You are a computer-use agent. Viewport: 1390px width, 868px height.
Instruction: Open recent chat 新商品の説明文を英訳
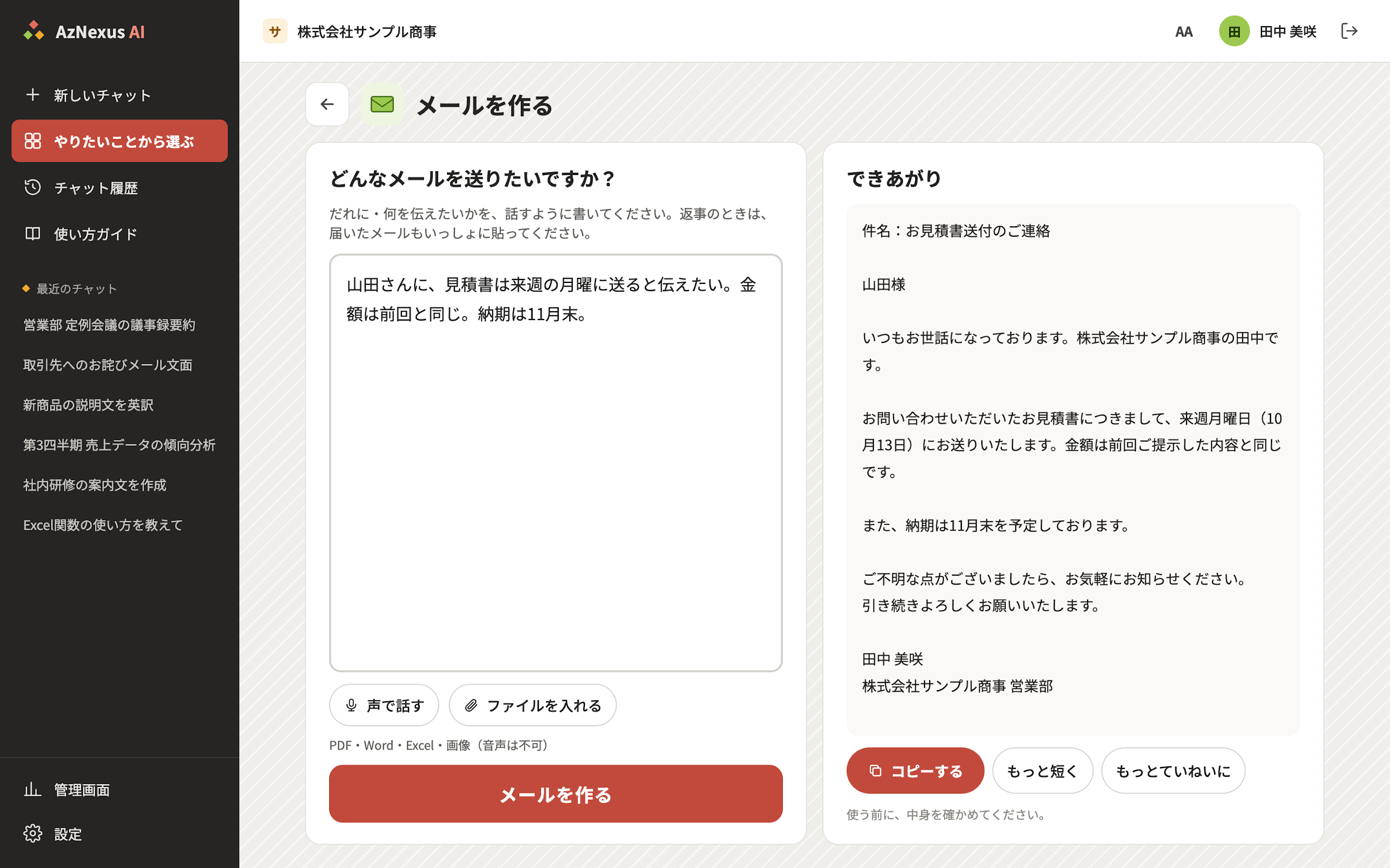pyautogui.click(x=88, y=405)
